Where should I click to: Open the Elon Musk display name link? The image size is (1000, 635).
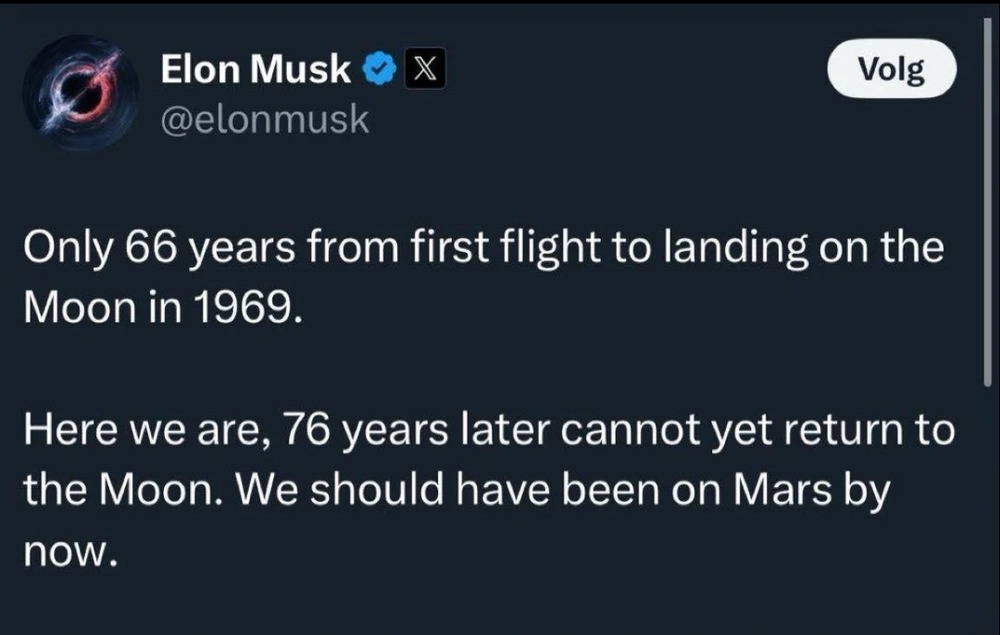pos(256,69)
